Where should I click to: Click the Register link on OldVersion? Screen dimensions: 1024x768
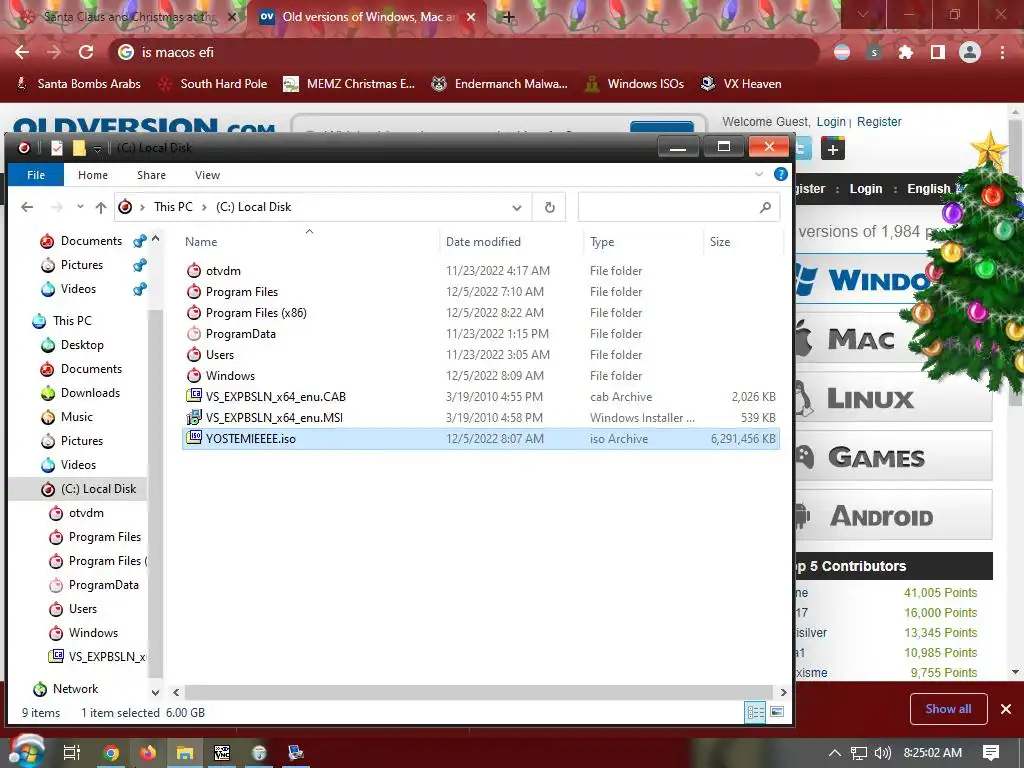pyautogui.click(x=879, y=121)
